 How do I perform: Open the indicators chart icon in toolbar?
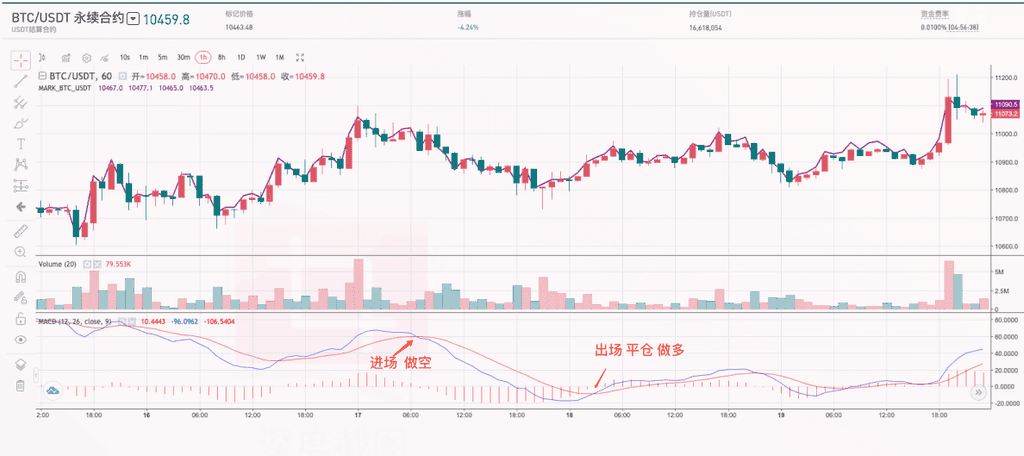tap(66, 58)
